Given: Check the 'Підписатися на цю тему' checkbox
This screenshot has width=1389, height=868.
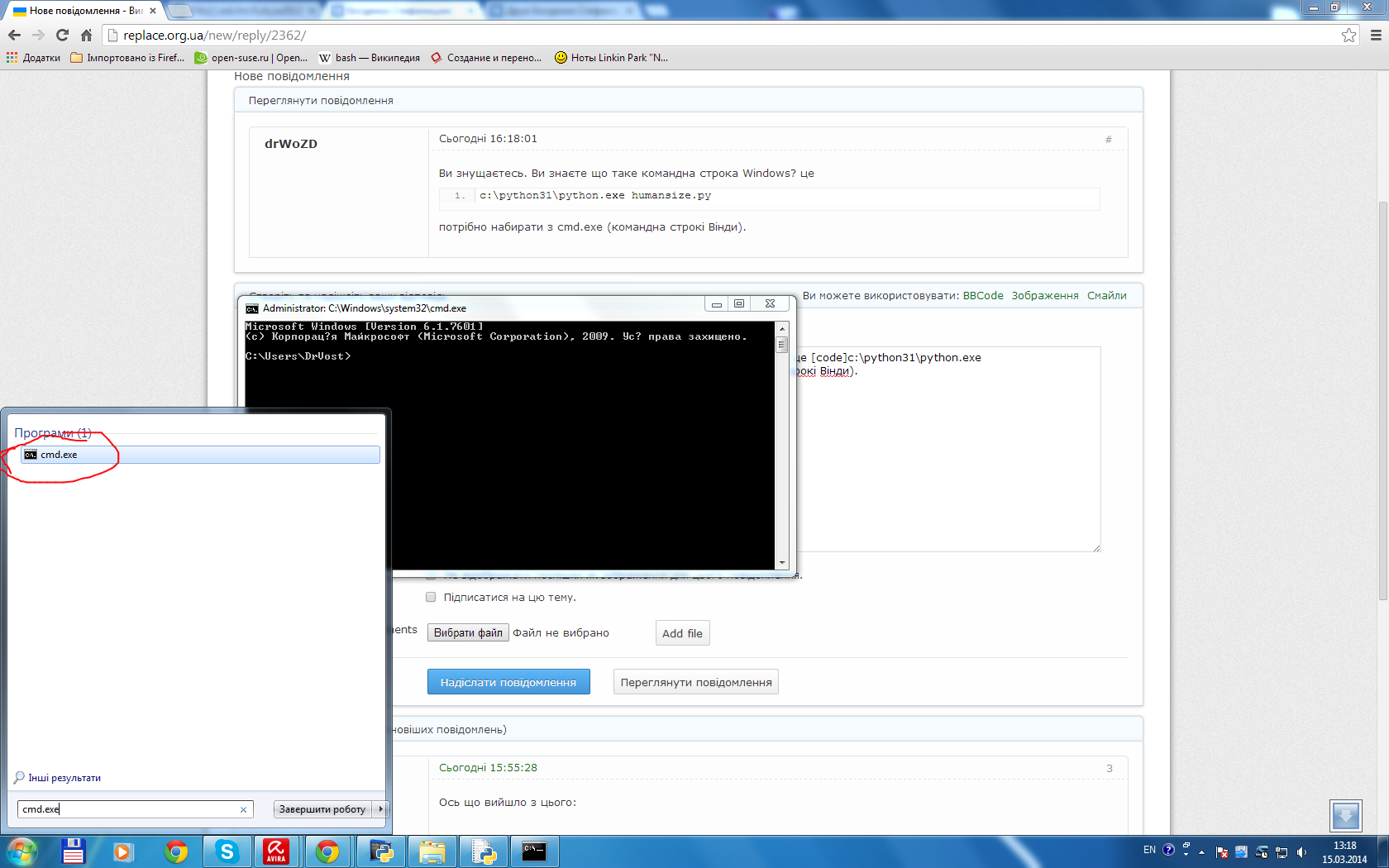Looking at the screenshot, I should click(x=431, y=597).
